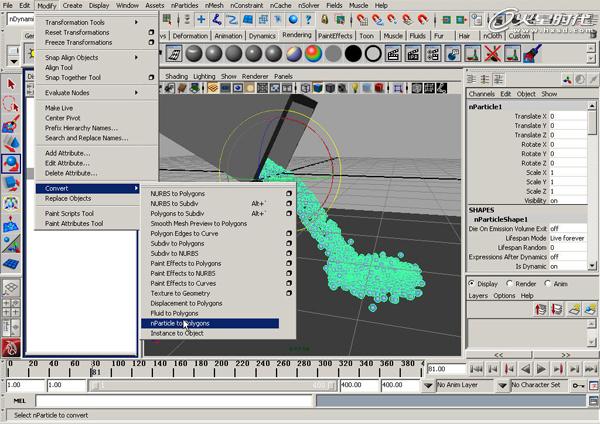Viewport: 600px width, 424px height.
Task: Open option box for Freeze Transformations
Action: (152, 42)
